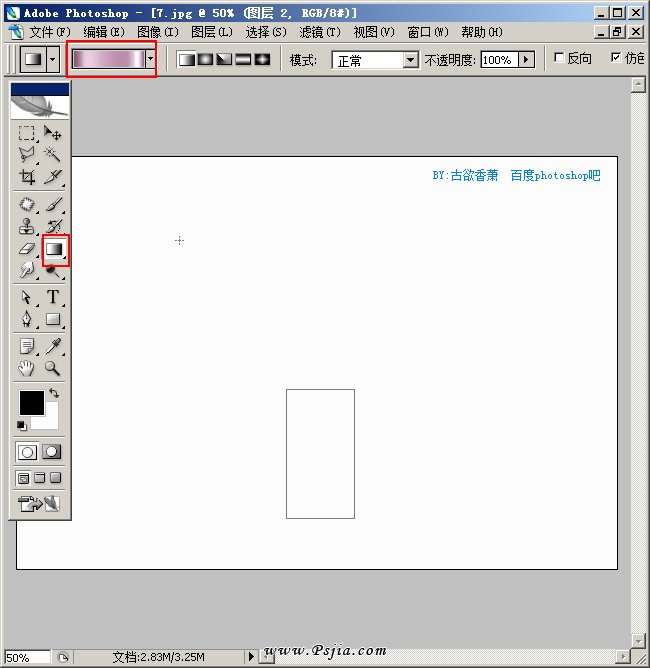650x668 pixels.
Task: Switch to Full screen mode
Action: [x=55, y=478]
